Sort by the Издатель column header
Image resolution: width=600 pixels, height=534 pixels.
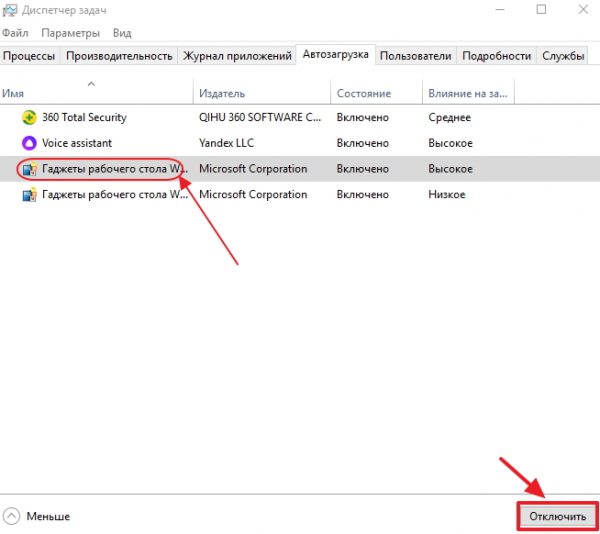(222, 93)
